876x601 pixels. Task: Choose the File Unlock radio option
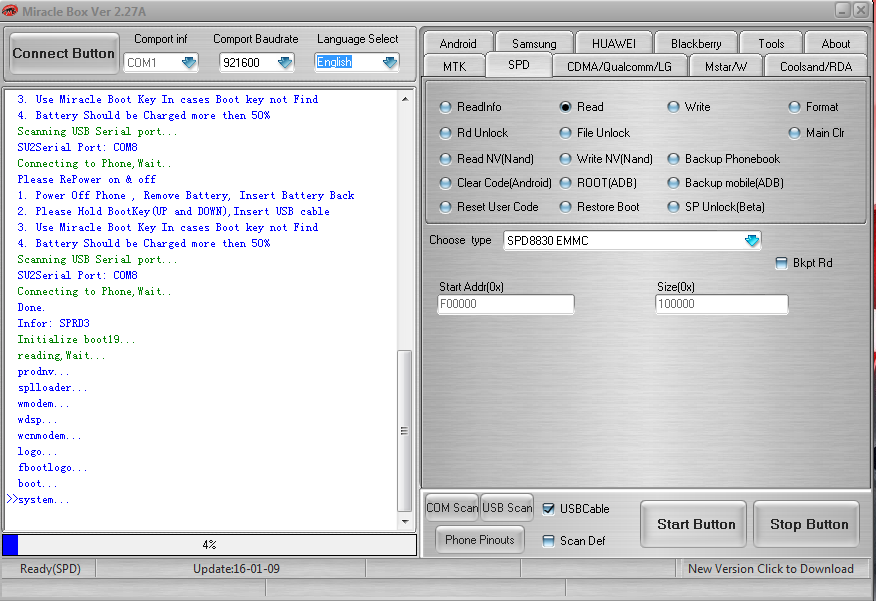point(565,133)
